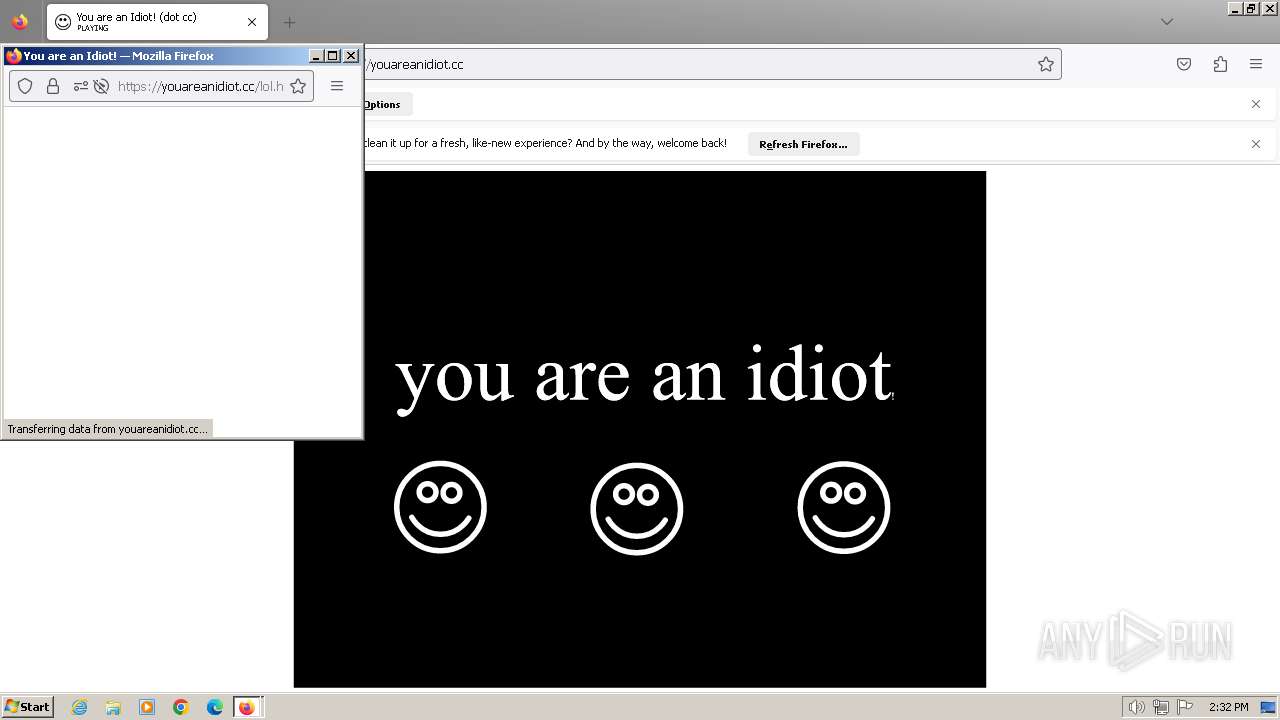Click the Firefox icon in popup titlebar
The width and height of the screenshot is (1280, 720).
[14, 56]
